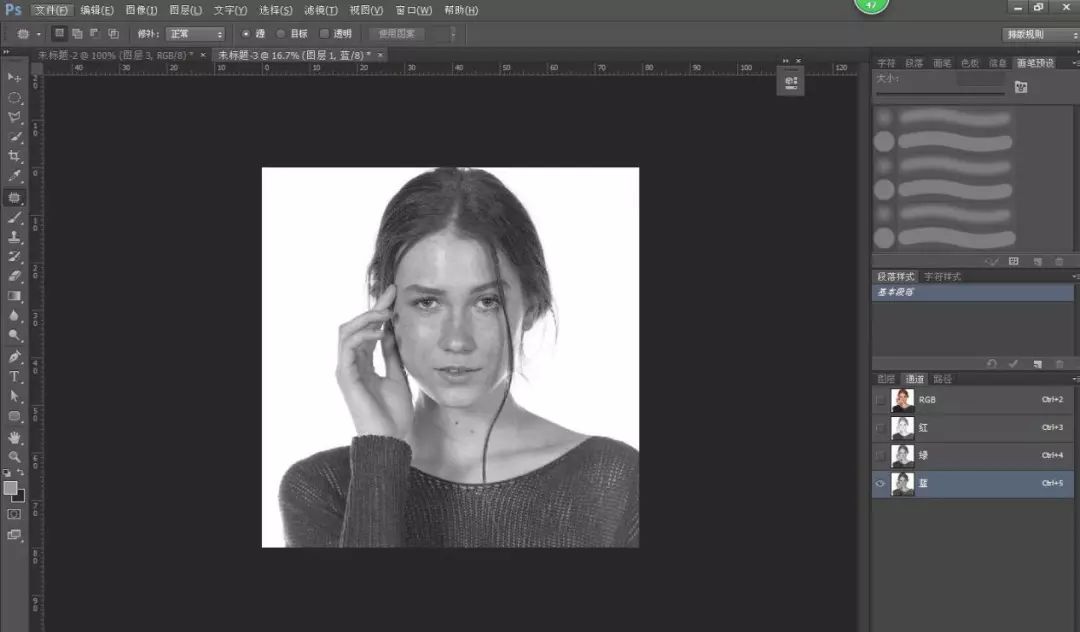Switch to the 未标题-2 document tab
Image resolution: width=1080 pixels, height=632 pixels.
(115, 55)
